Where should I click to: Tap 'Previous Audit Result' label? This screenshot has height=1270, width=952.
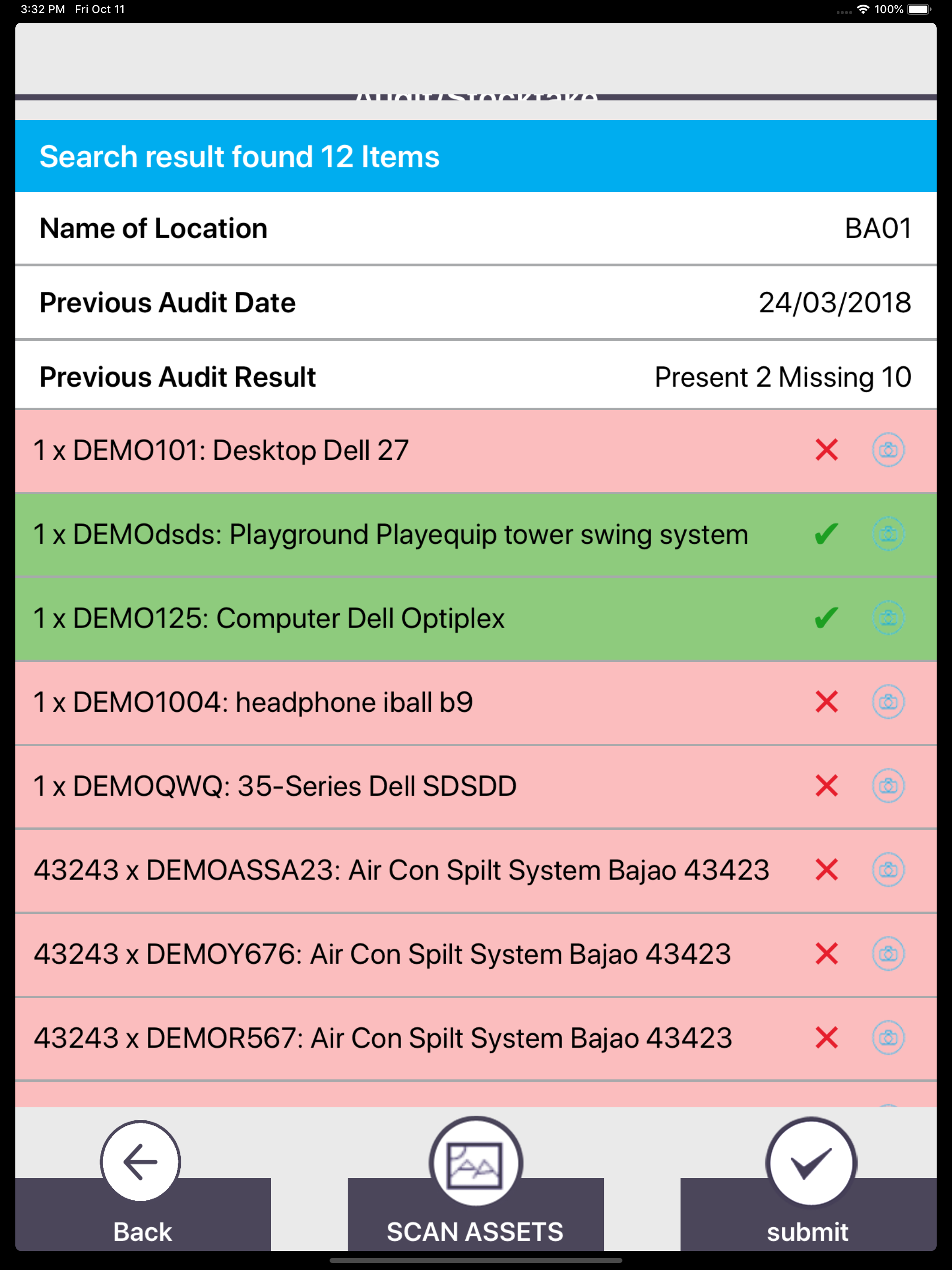tap(178, 377)
